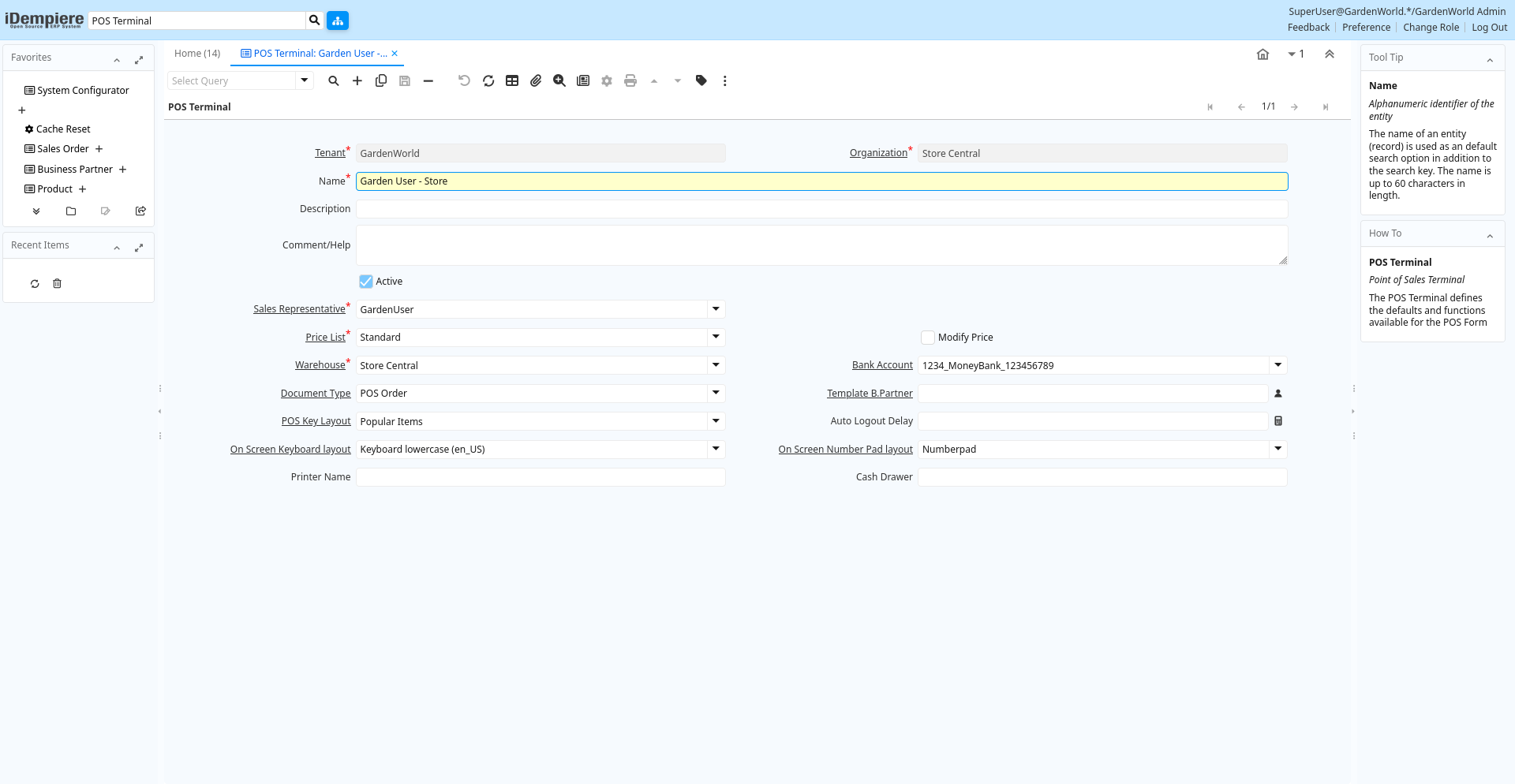Open the menu tree icon beside search

click(x=338, y=21)
